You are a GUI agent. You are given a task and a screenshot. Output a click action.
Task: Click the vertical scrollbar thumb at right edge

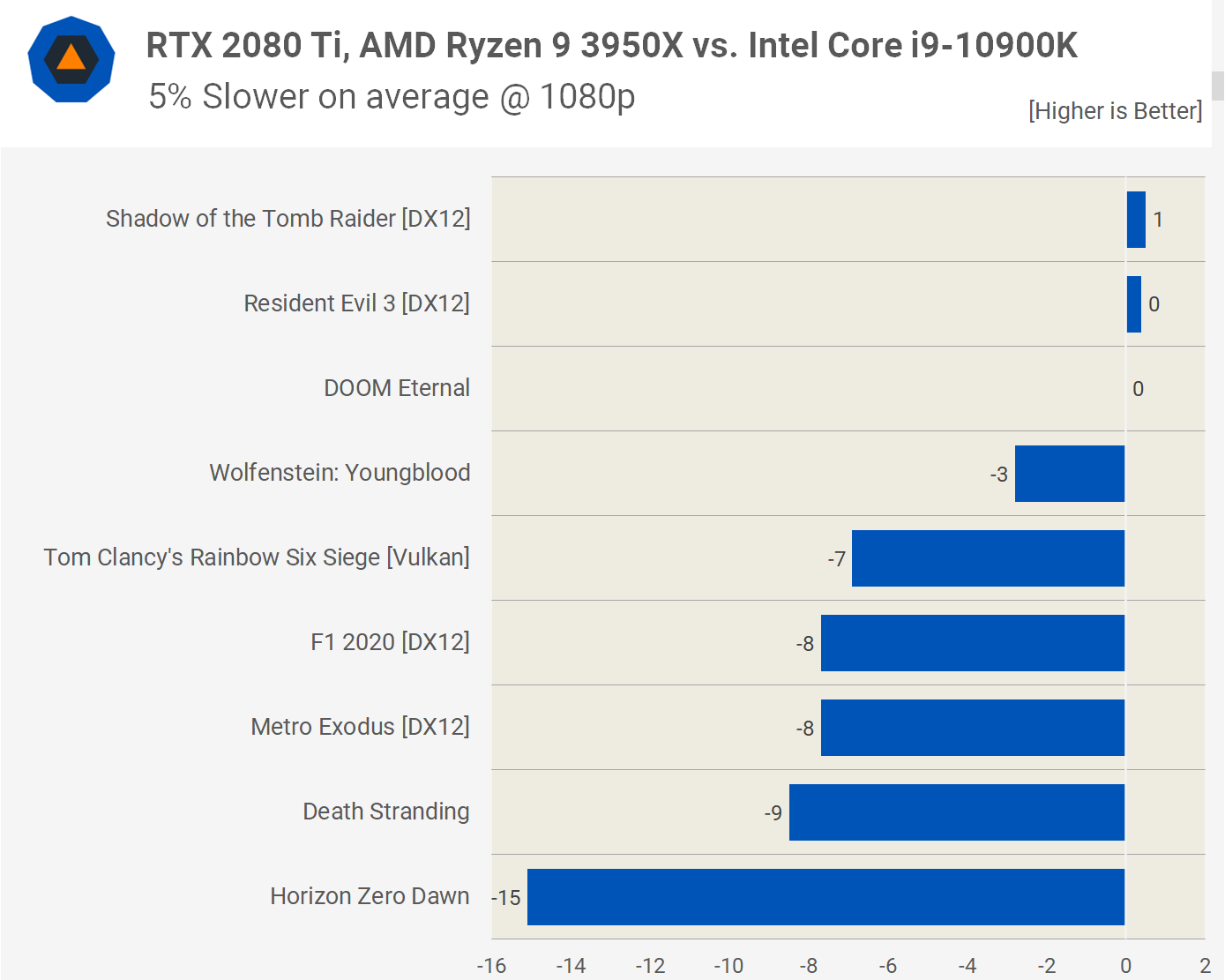coord(1217,86)
